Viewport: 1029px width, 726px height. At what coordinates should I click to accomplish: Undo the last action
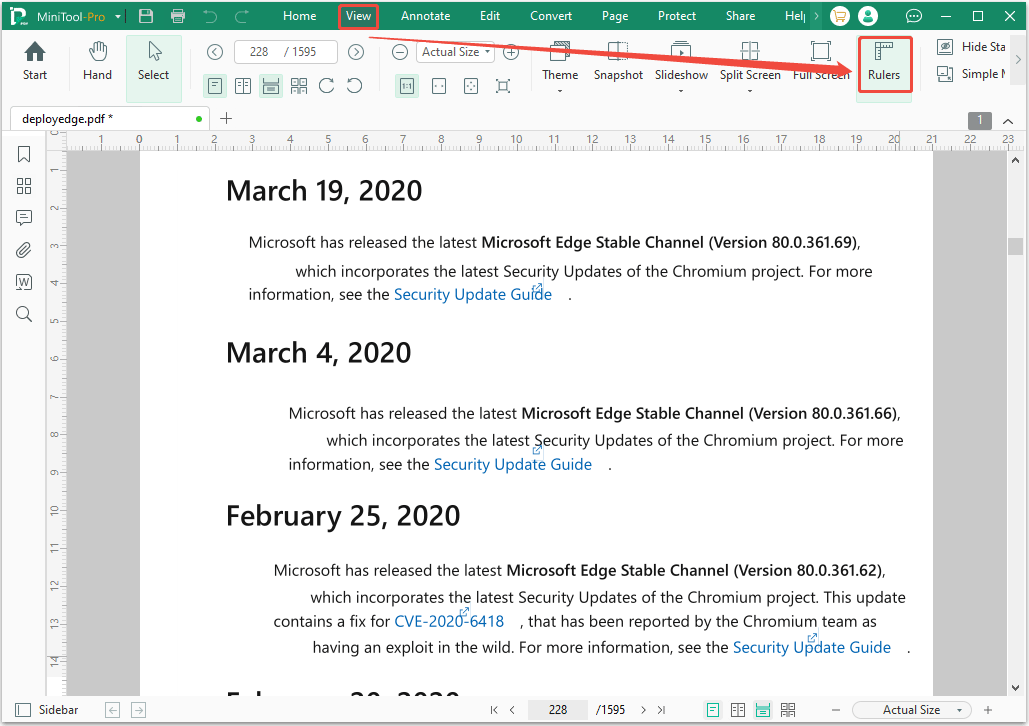click(x=210, y=16)
